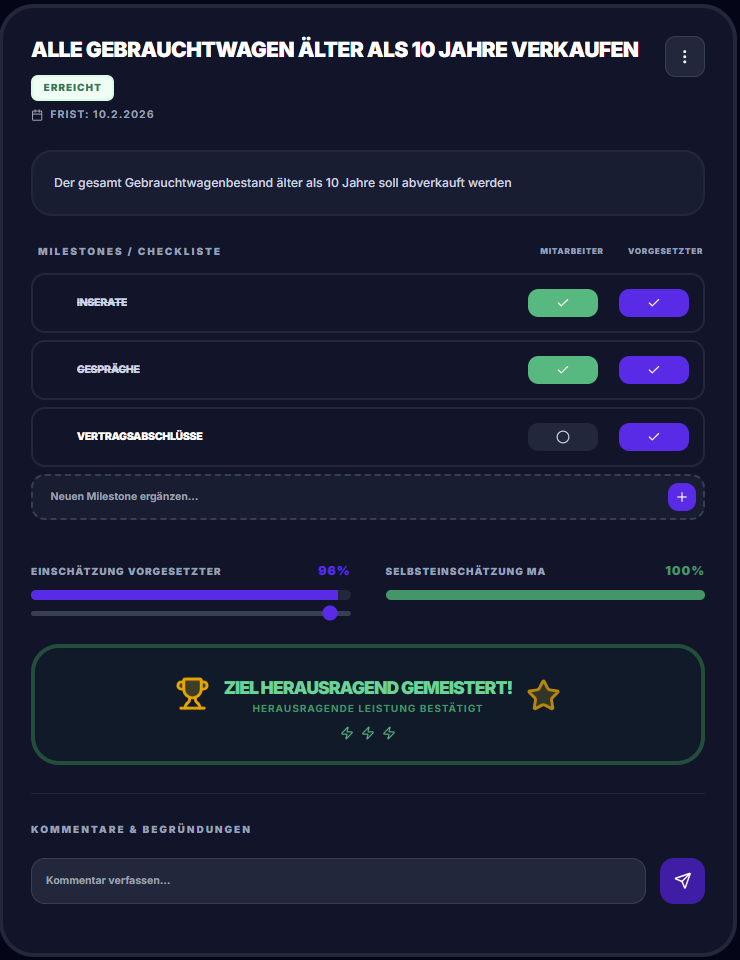Toggle Vorgesetzter check for Gespräche

(653, 370)
